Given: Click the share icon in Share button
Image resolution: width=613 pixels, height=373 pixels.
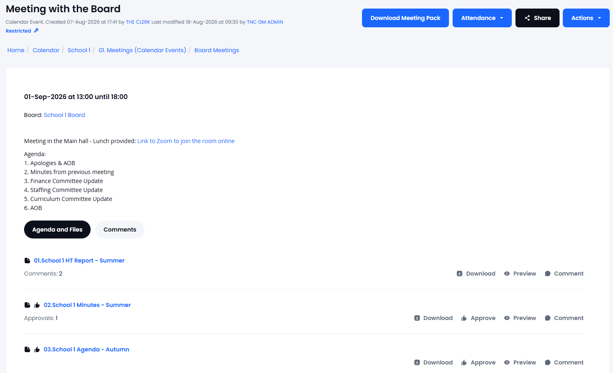Looking at the screenshot, I should click(527, 18).
